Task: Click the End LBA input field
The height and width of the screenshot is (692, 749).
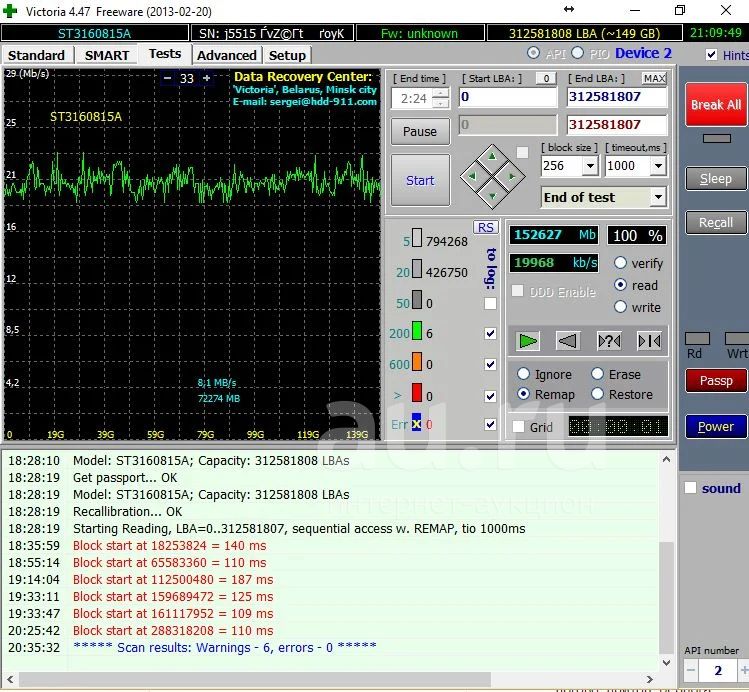Action: point(617,97)
